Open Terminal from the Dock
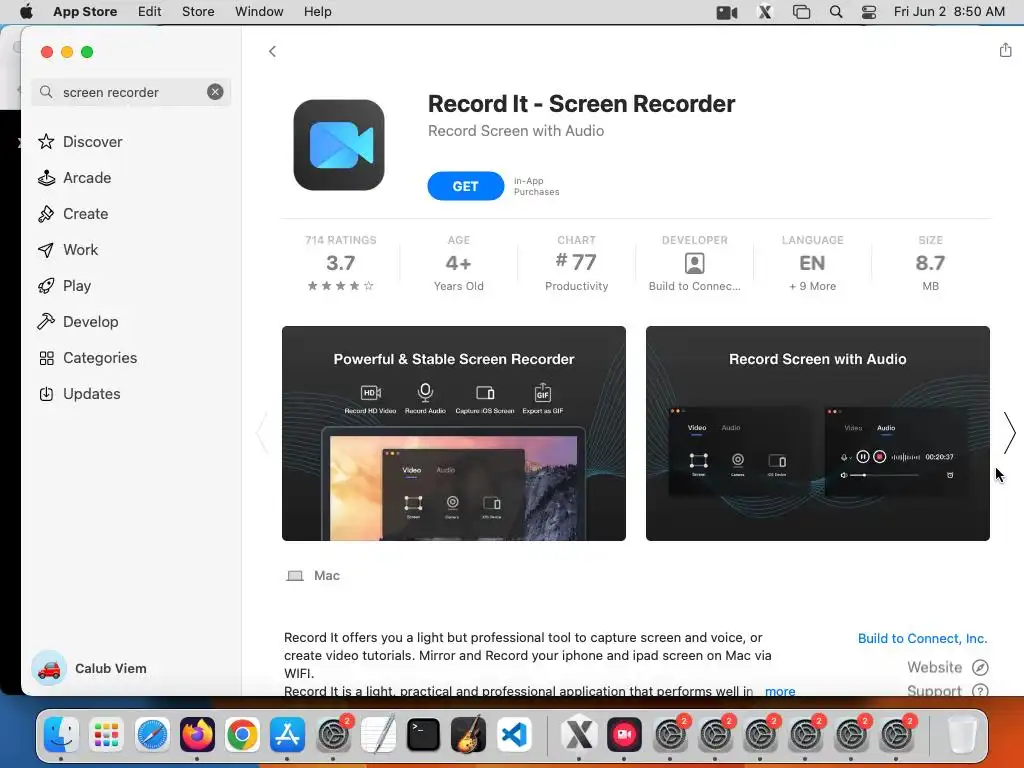The width and height of the screenshot is (1024, 768). tap(423, 735)
